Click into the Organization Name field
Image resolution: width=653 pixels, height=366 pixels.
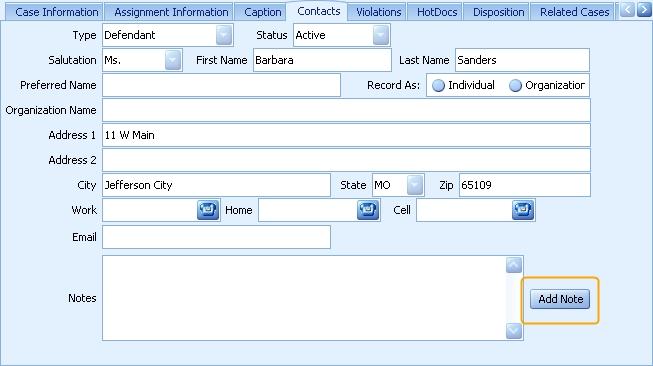pyautogui.click(x=346, y=110)
